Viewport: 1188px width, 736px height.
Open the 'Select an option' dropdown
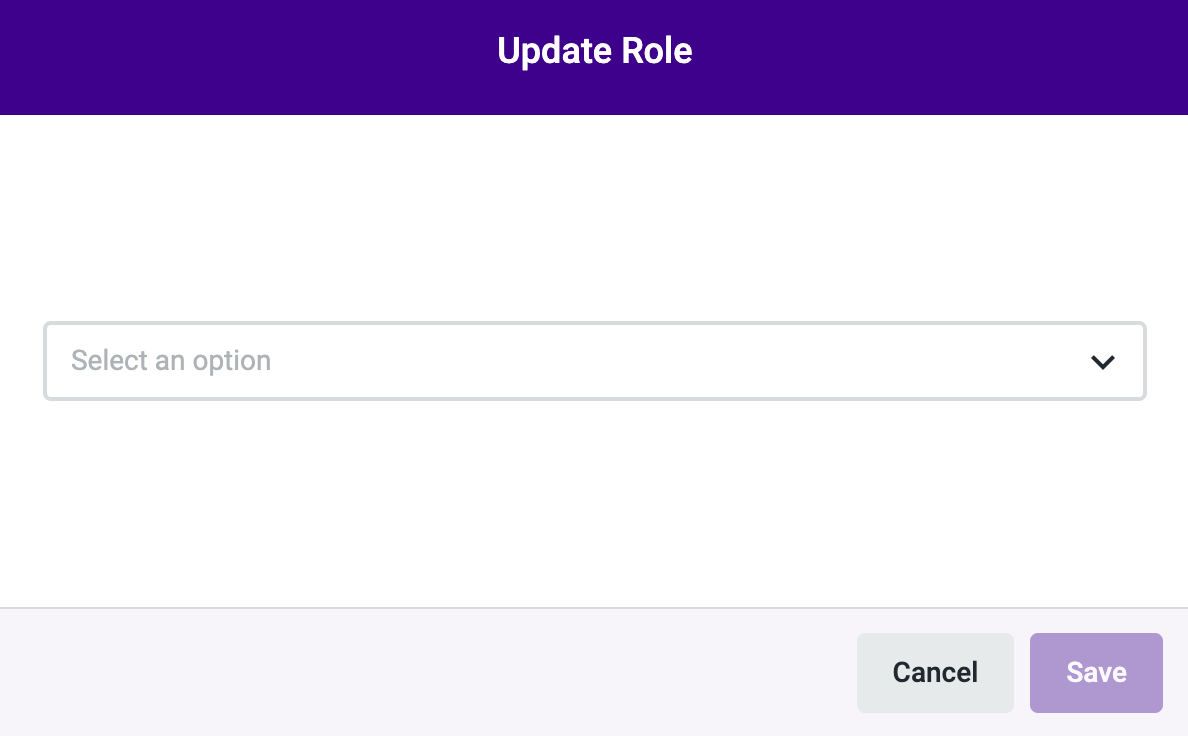[595, 361]
